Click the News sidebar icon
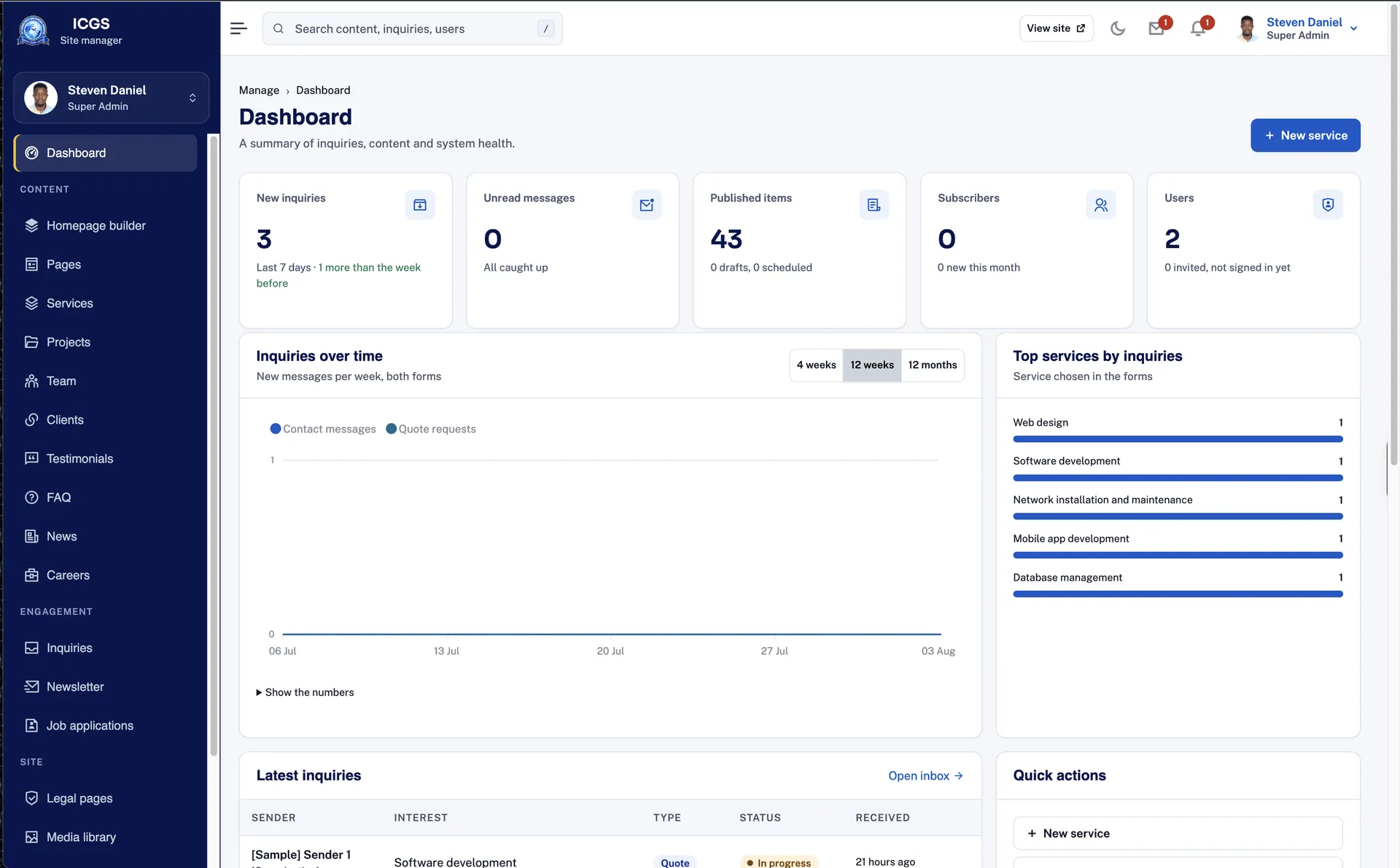Viewport: 1400px width, 868px height. point(31,536)
